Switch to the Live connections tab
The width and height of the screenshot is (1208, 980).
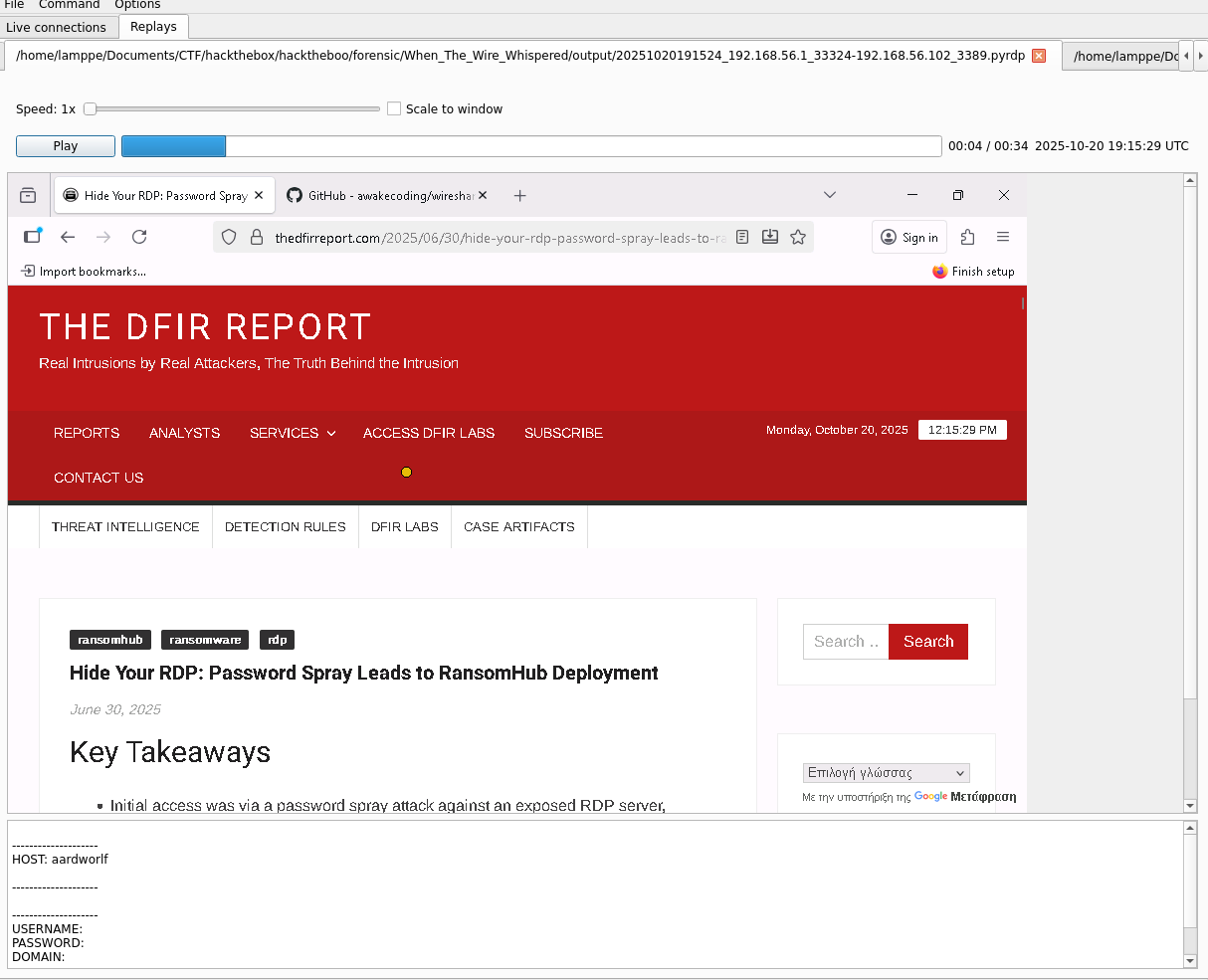pyautogui.click(x=57, y=27)
